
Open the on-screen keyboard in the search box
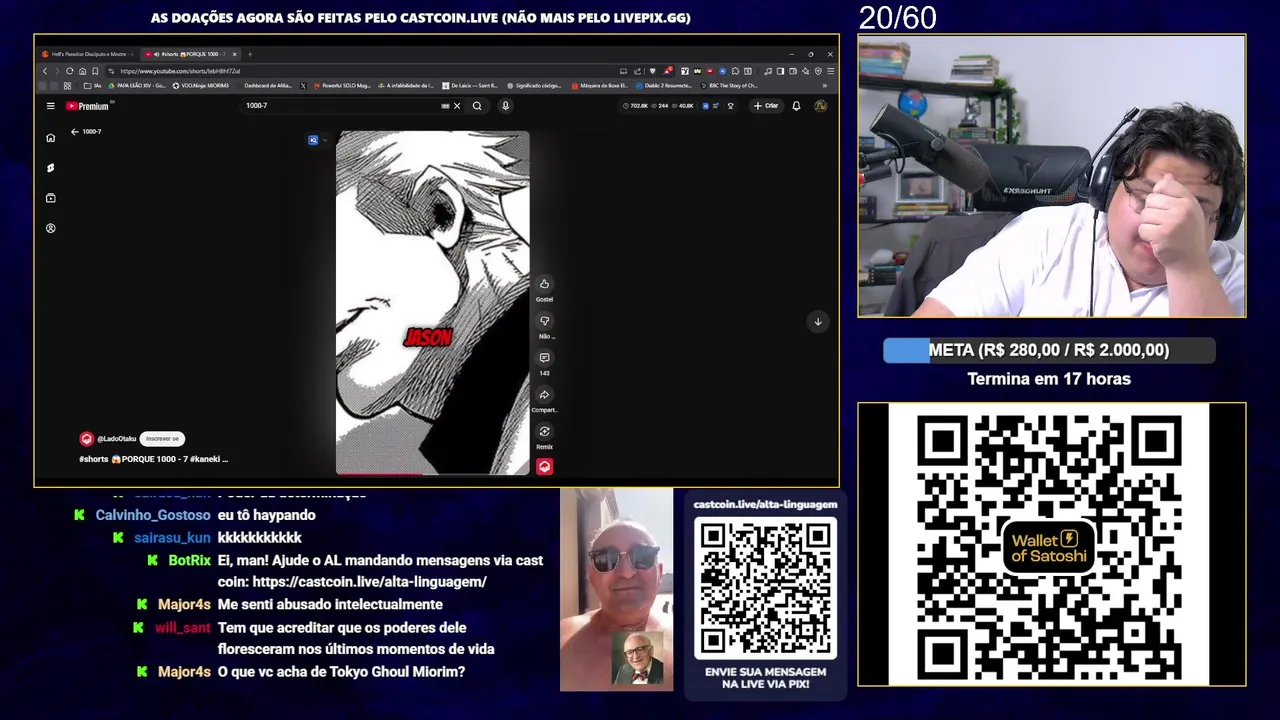(445, 106)
